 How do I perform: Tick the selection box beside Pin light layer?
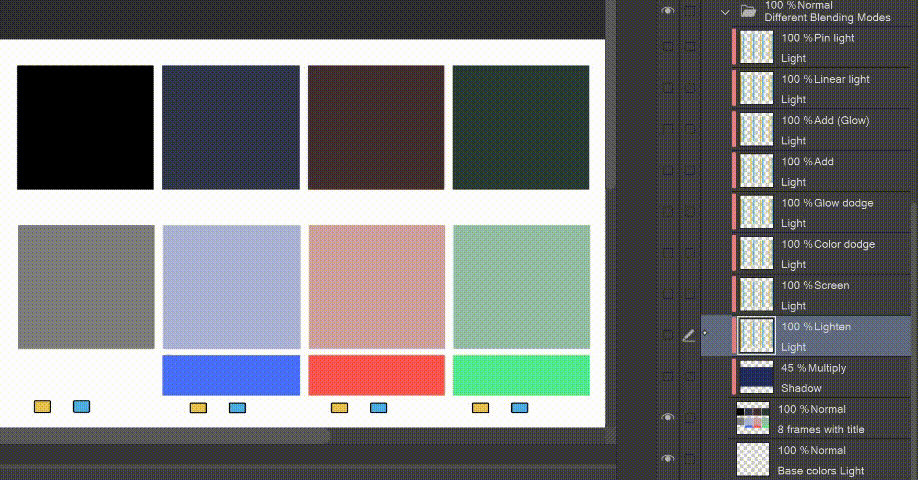[690, 47]
